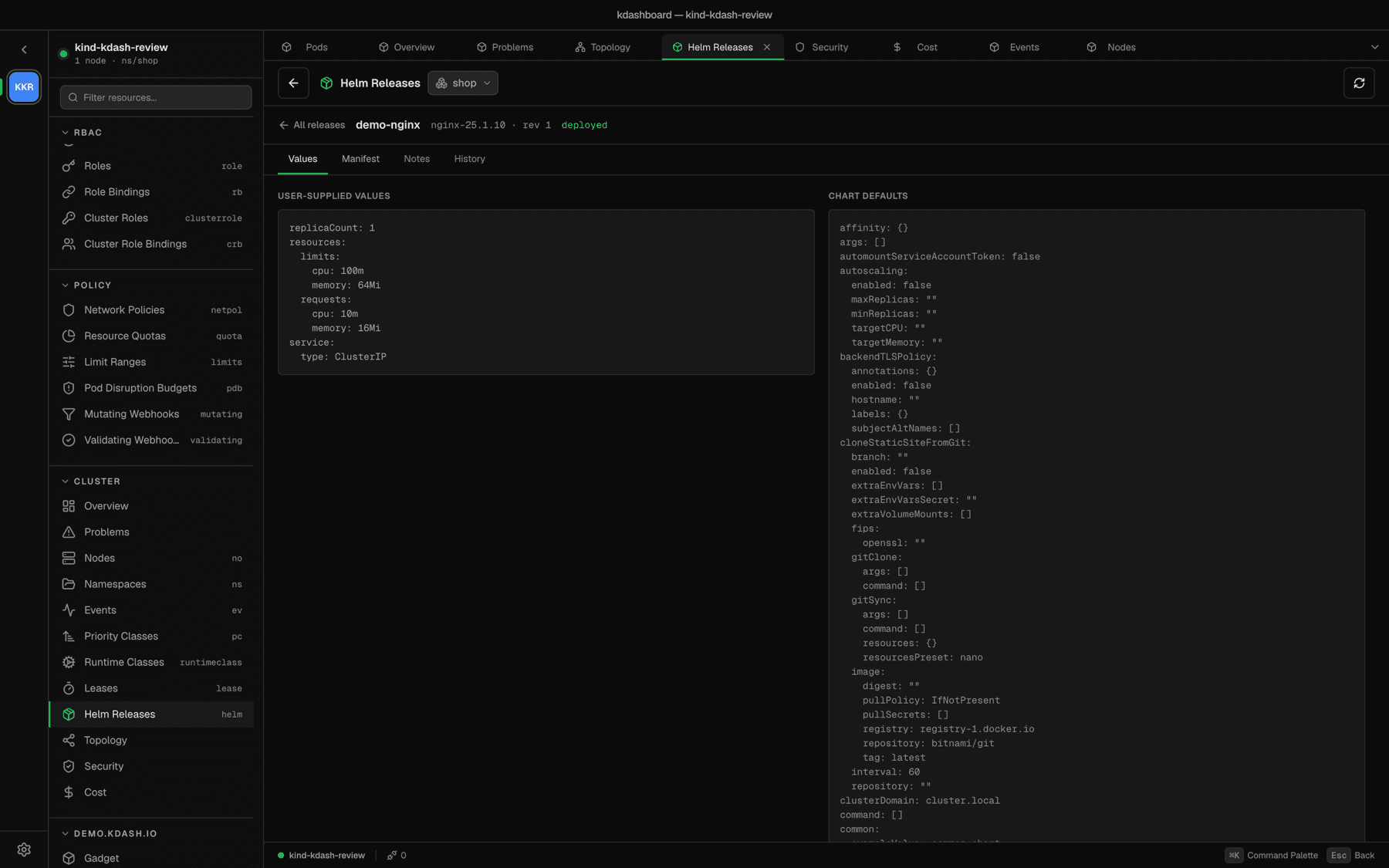The width and height of the screenshot is (1389, 868).
Task: Open Priority Classes
Action: 151,637
